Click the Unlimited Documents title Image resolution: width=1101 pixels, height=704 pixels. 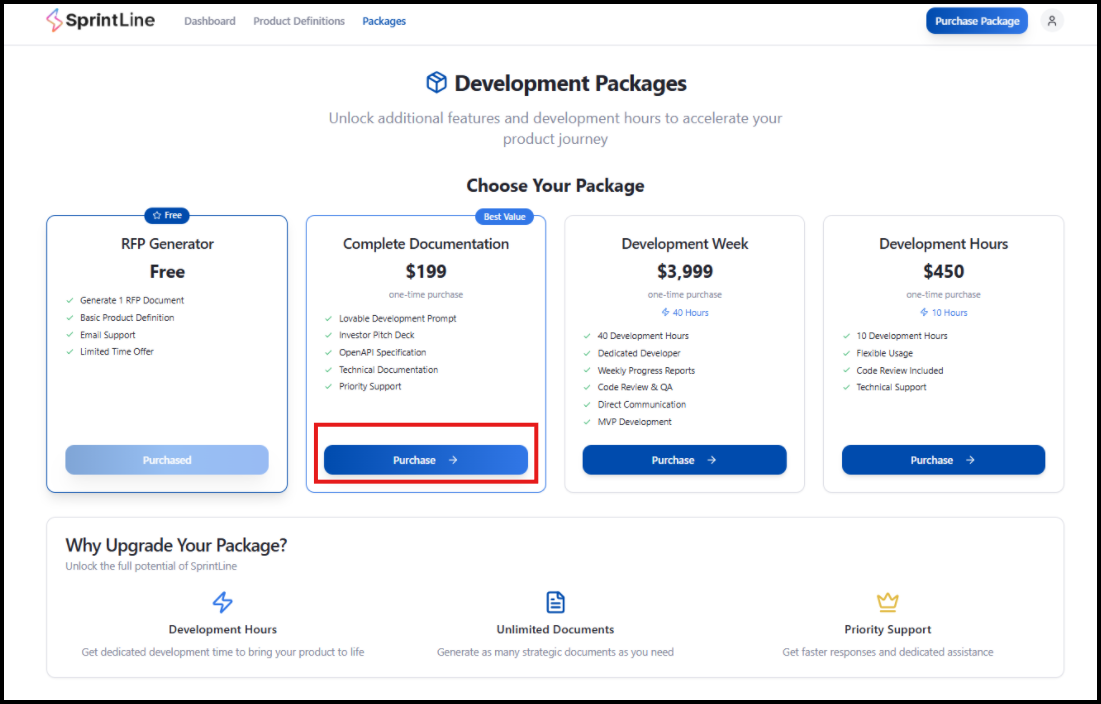(555, 630)
